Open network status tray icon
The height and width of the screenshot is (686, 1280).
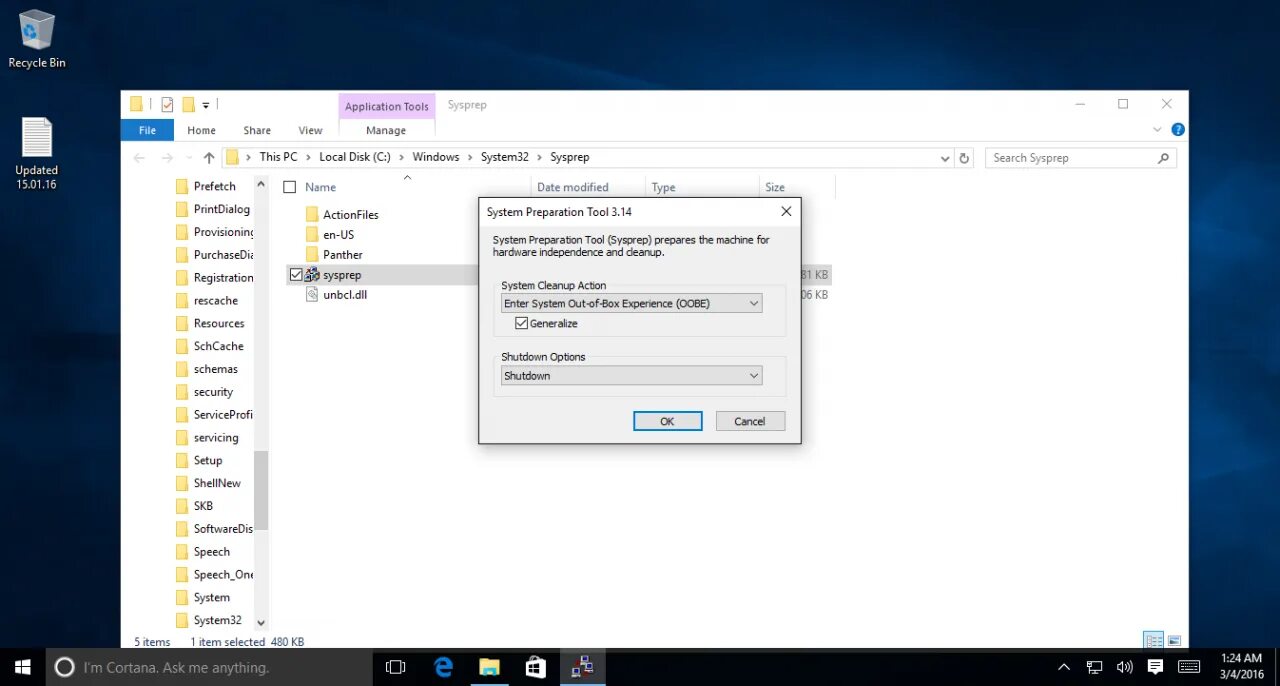1095,667
